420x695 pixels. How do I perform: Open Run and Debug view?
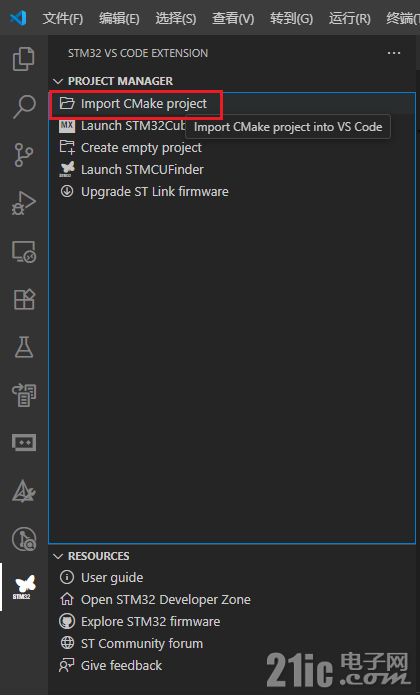[23, 203]
